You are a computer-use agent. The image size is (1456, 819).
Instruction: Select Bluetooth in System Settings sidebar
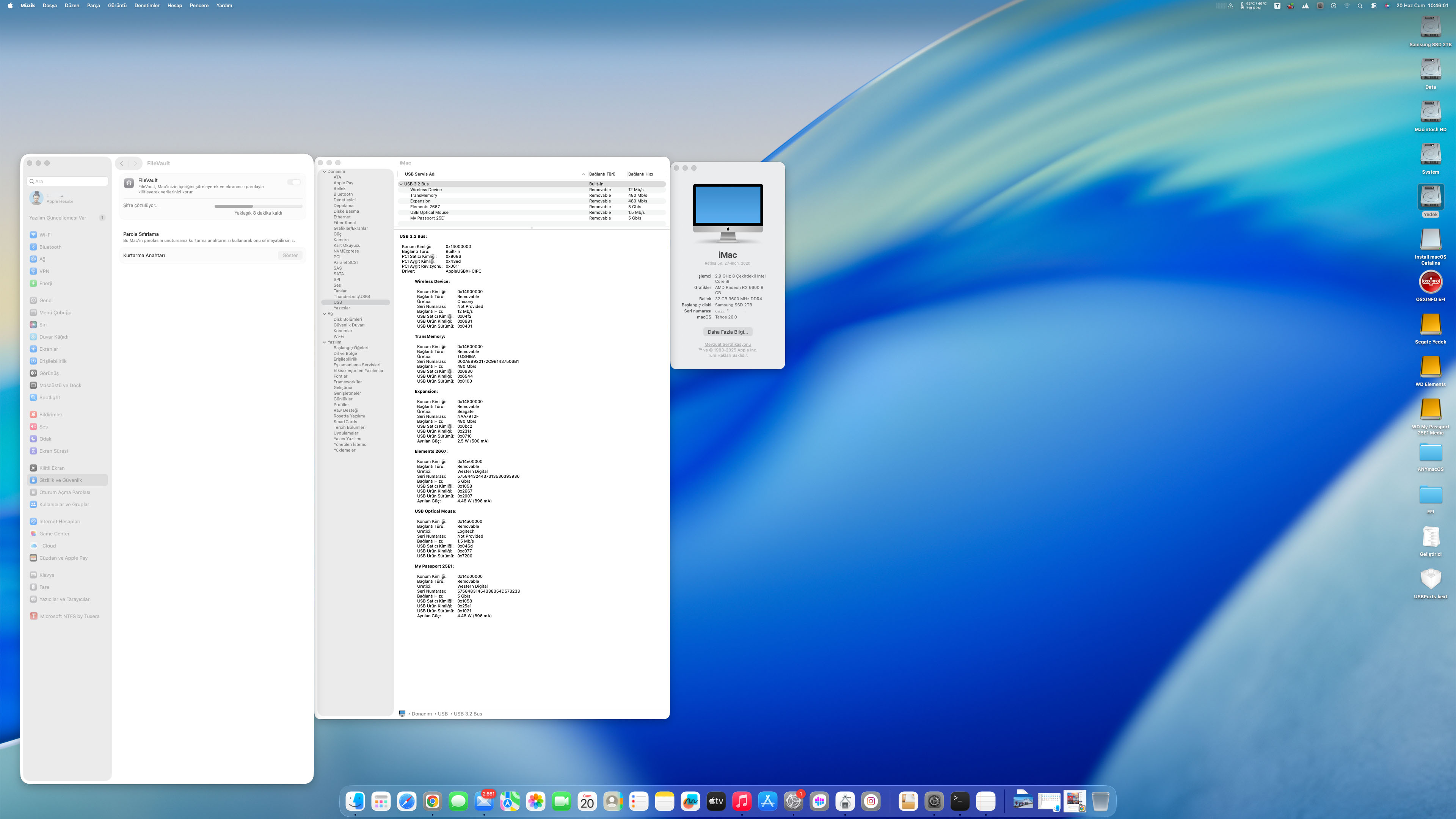click(x=50, y=247)
